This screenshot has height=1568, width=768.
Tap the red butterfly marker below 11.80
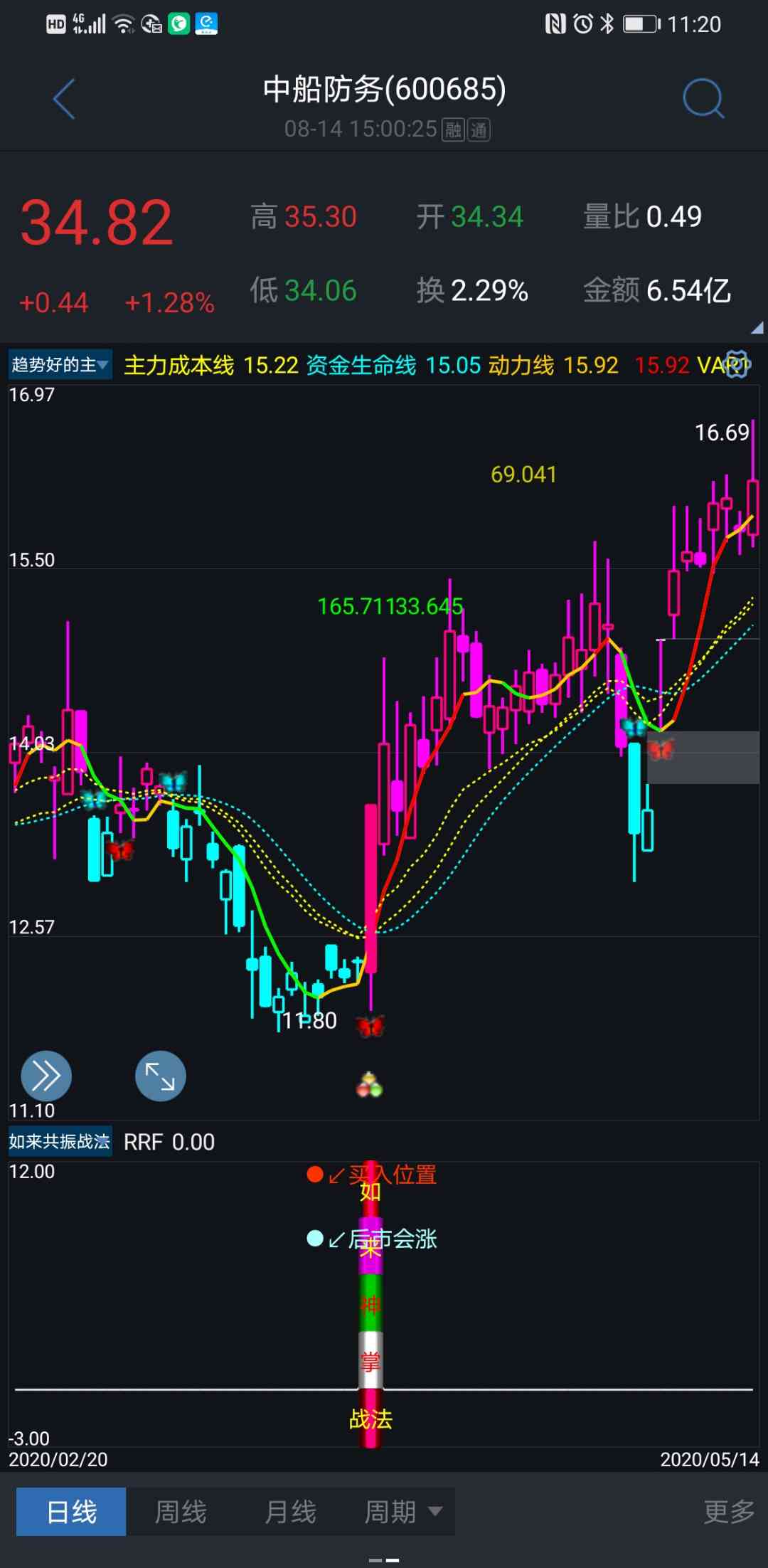[x=370, y=1026]
